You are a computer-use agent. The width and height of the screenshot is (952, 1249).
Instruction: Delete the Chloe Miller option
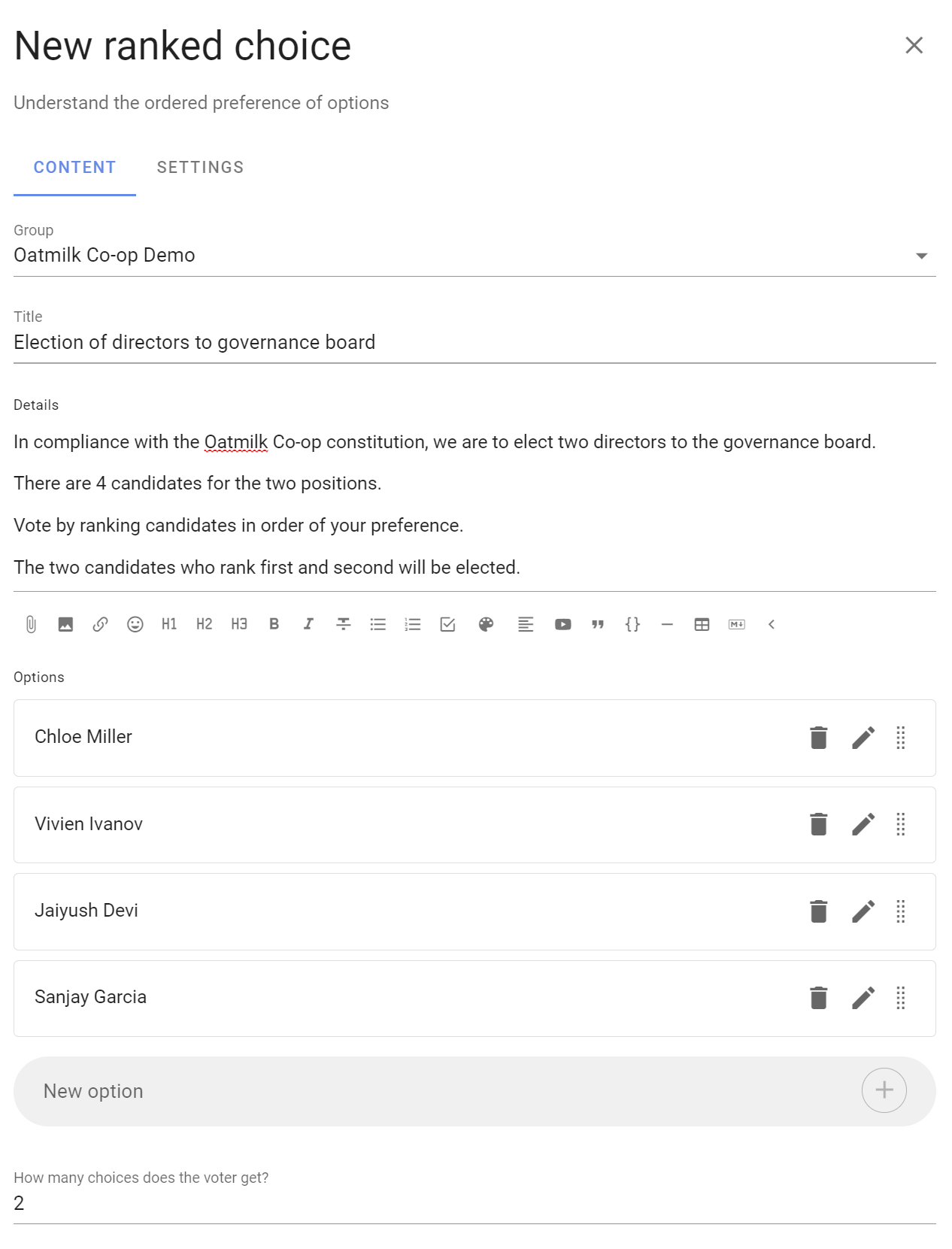tap(819, 738)
